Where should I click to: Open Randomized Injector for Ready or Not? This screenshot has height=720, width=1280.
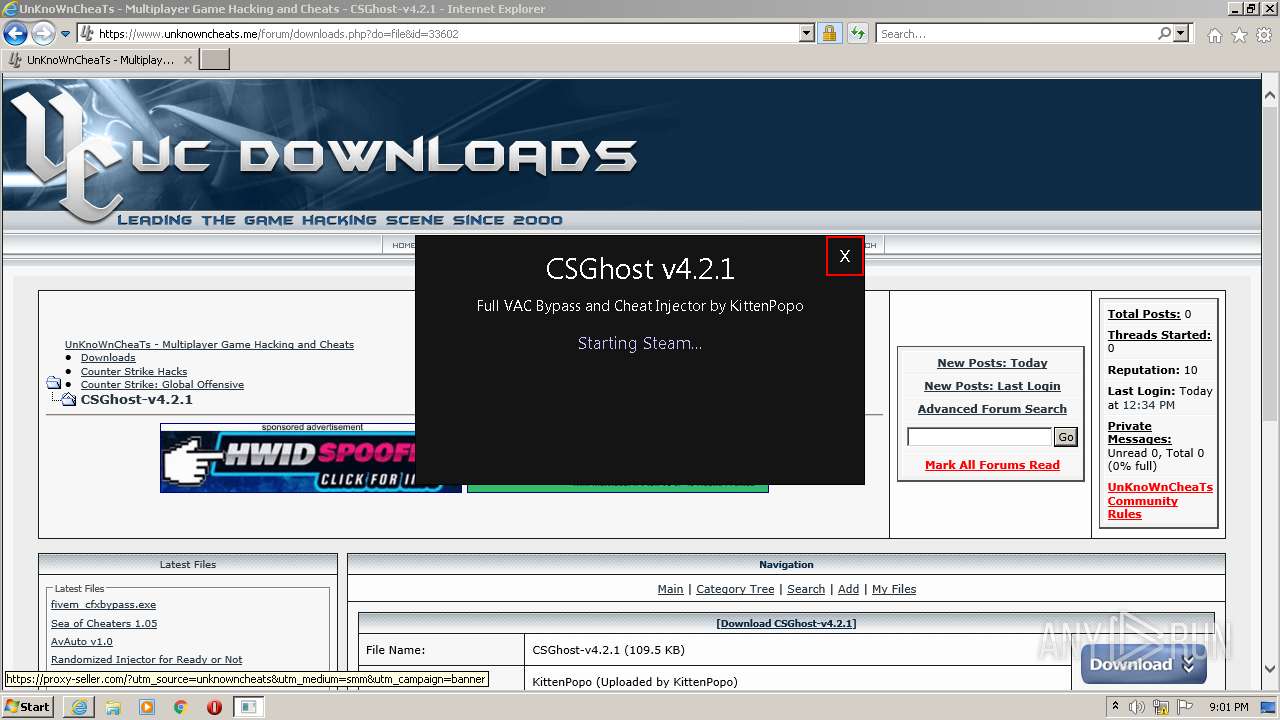146,660
